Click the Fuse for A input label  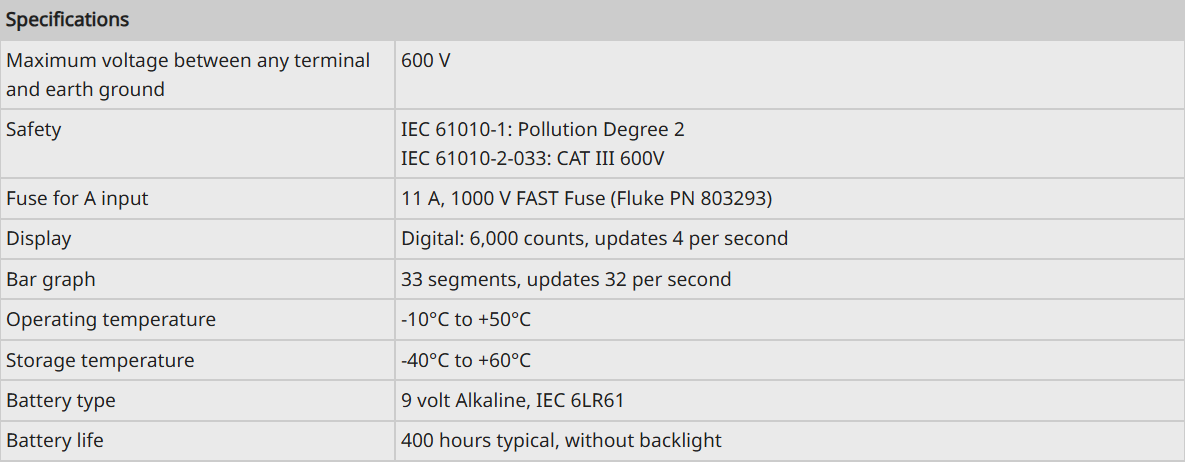(x=77, y=199)
